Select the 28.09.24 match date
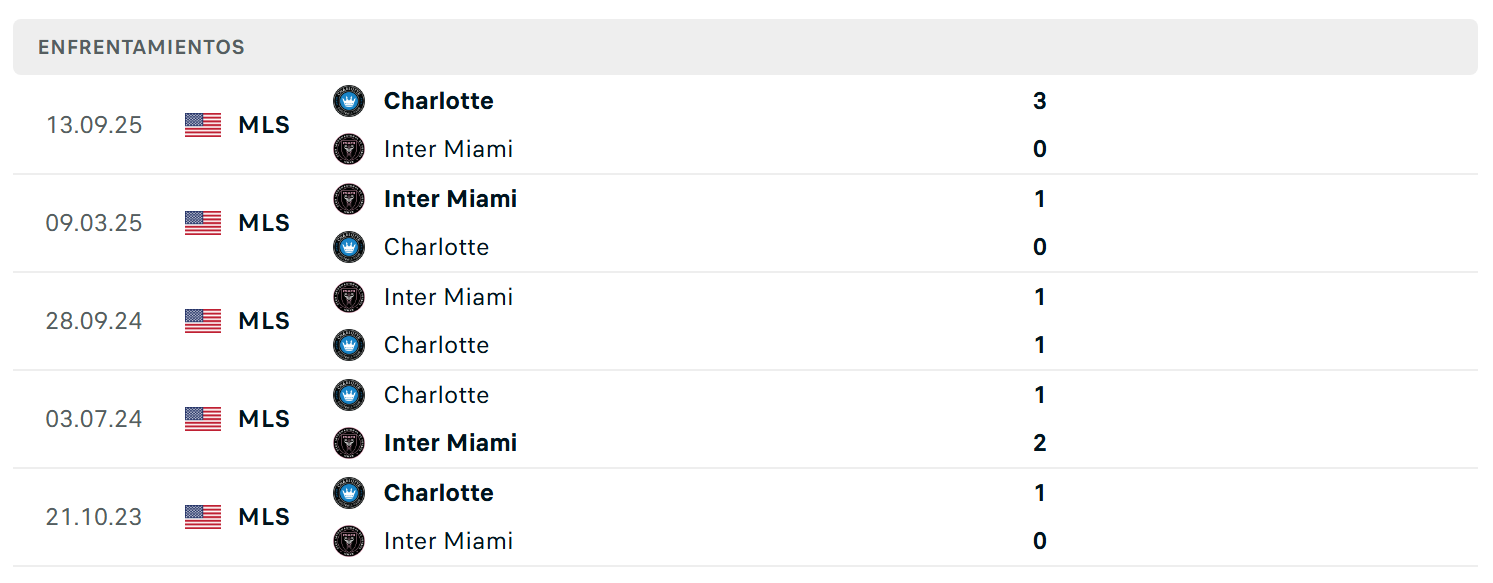Viewport: 1493px width, 583px height. point(94,321)
